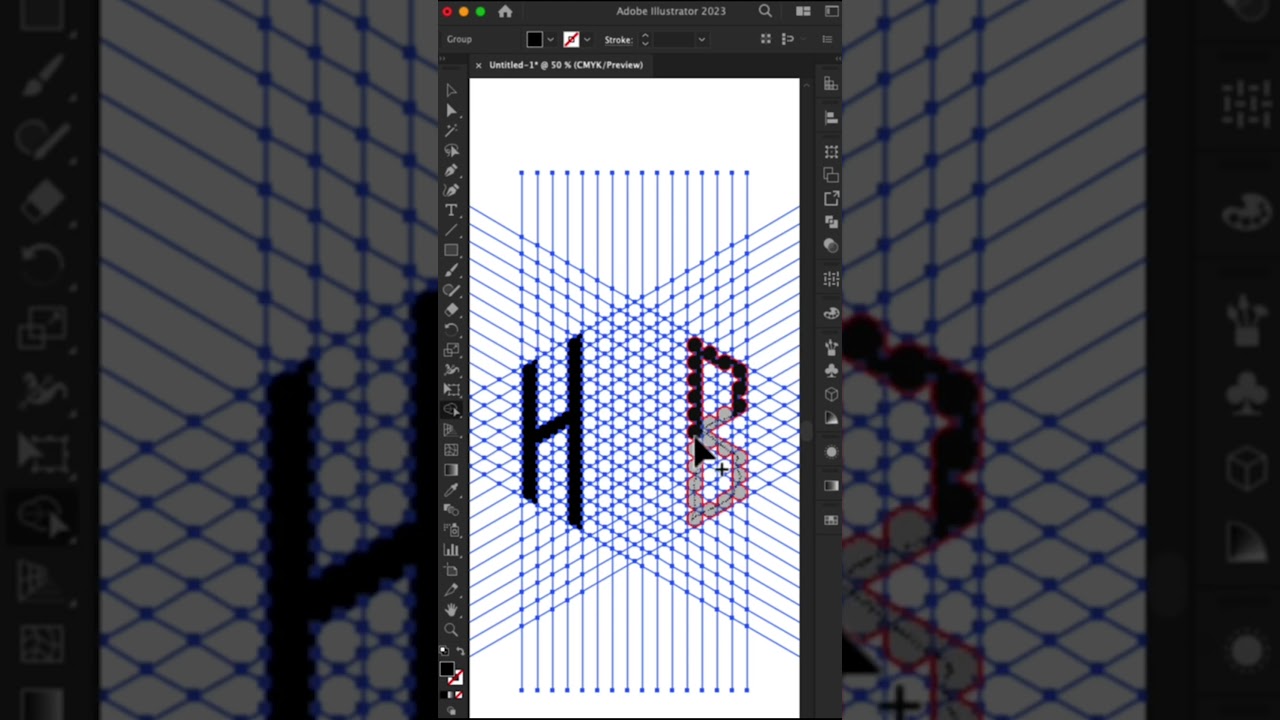
Task: Select the highlighted Live Paint Bucket tool
Action: point(451,410)
